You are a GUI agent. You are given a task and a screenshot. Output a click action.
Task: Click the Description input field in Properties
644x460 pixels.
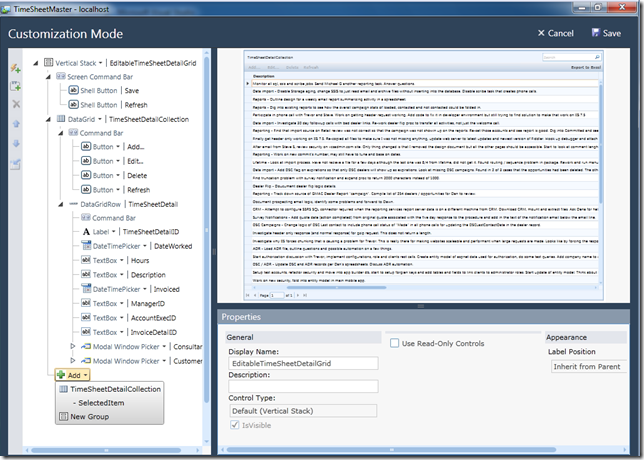[303, 386]
